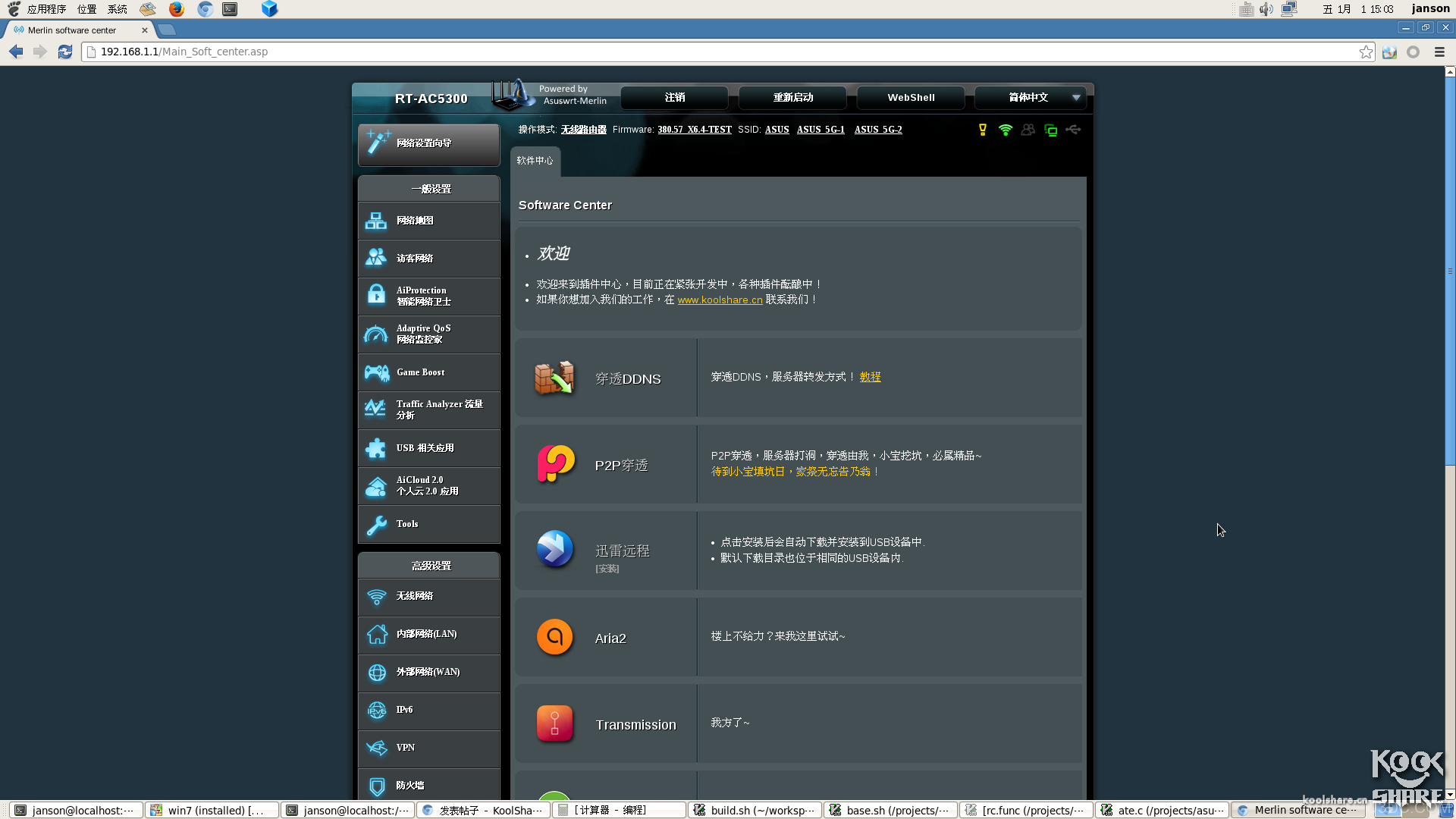Switch to 发表帖子 - KoolShare taskbar window
Image resolution: width=1456 pixels, height=819 pixels.
pyautogui.click(x=484, y=810)
